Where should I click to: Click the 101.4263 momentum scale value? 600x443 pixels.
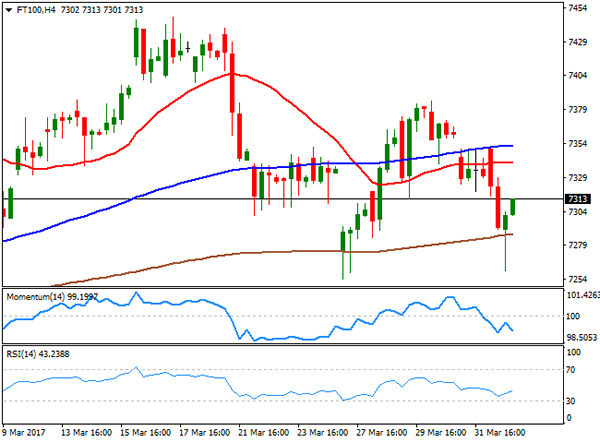coord(583,295)
